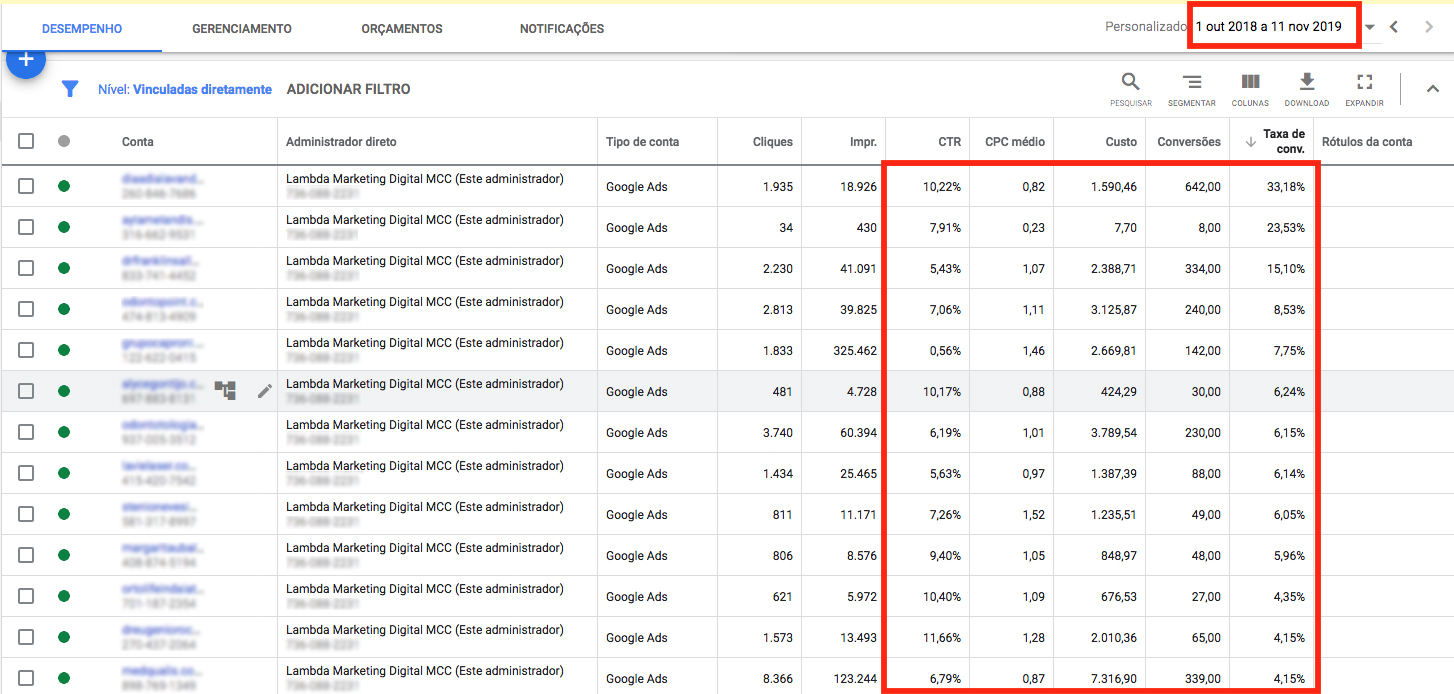Open the Colunas columns editor

1250,89
